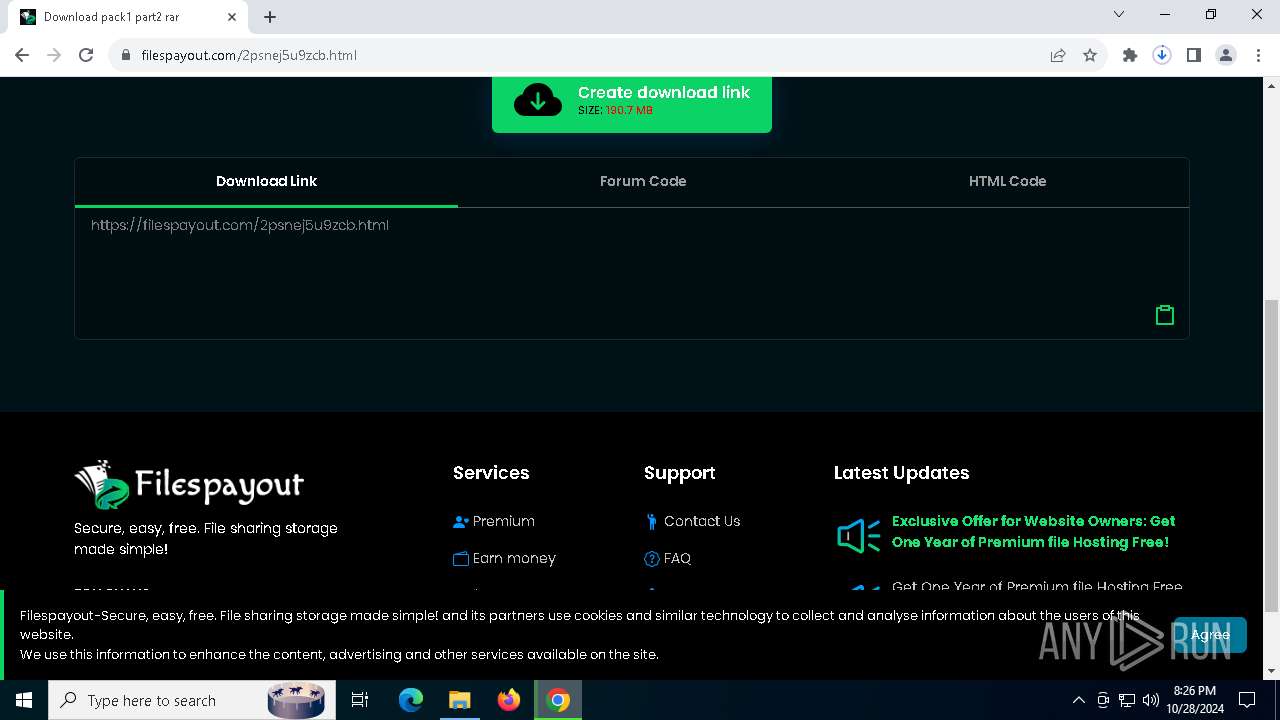Toggle the browser side panel icon
Viewport: 1280px width, 720px height.
click(x=1194, y=55)
